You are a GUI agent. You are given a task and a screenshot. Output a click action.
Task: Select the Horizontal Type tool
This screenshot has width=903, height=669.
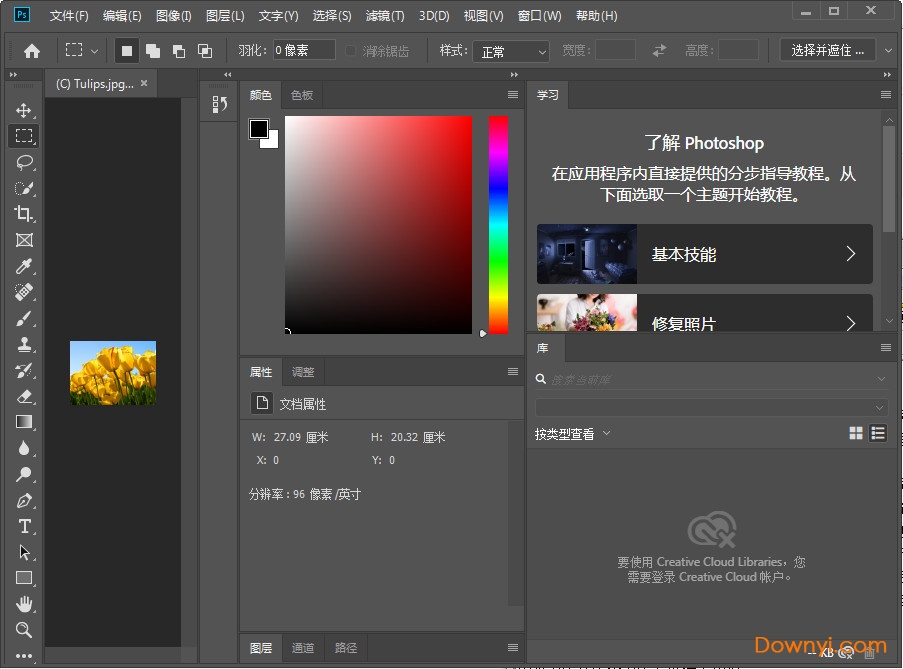click(24, 526)
